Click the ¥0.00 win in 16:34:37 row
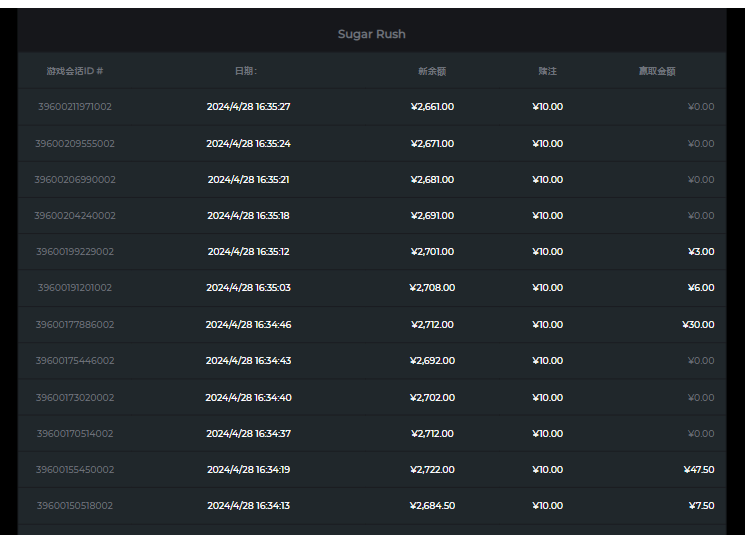Viewport: 745px width, 535px height. point(701,434)
